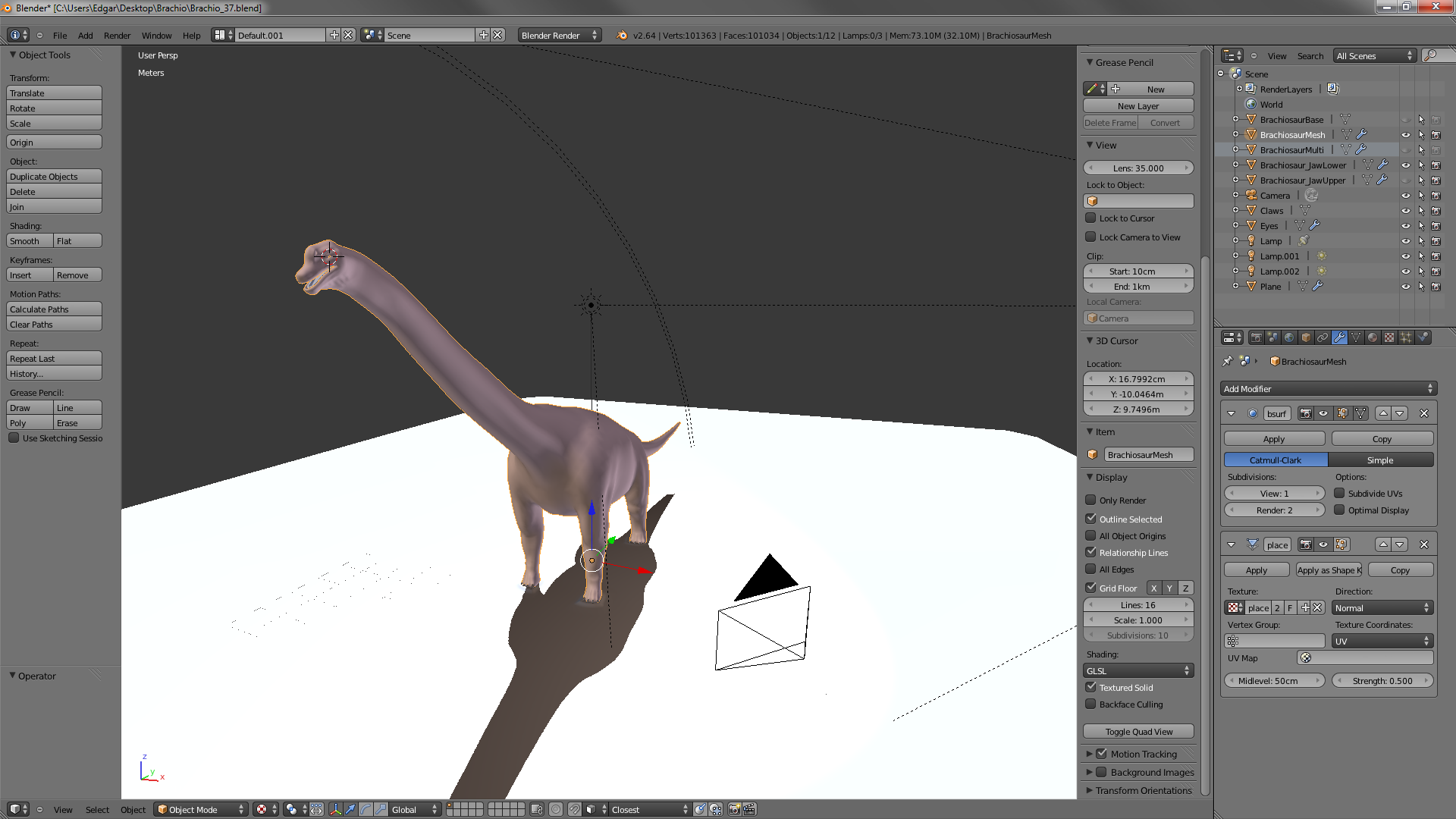Toggle the snap magnet icon
The height and width of the screenshot is (819, 1456).
tap(575, 809)
